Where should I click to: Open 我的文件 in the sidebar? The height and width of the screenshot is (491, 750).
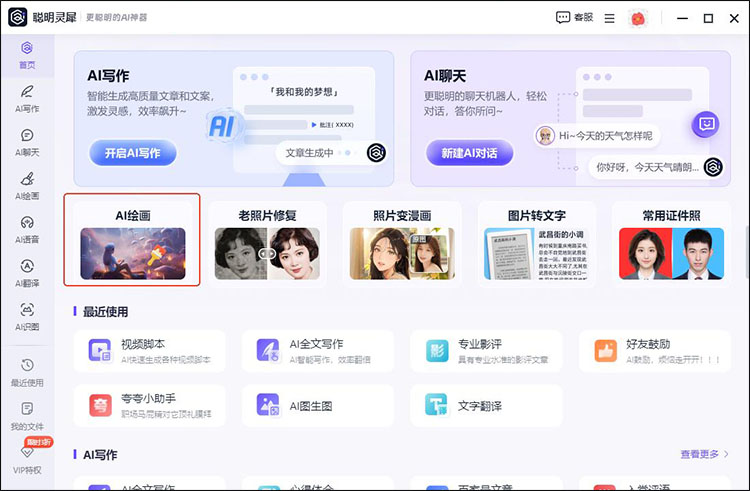coord(27,415)
